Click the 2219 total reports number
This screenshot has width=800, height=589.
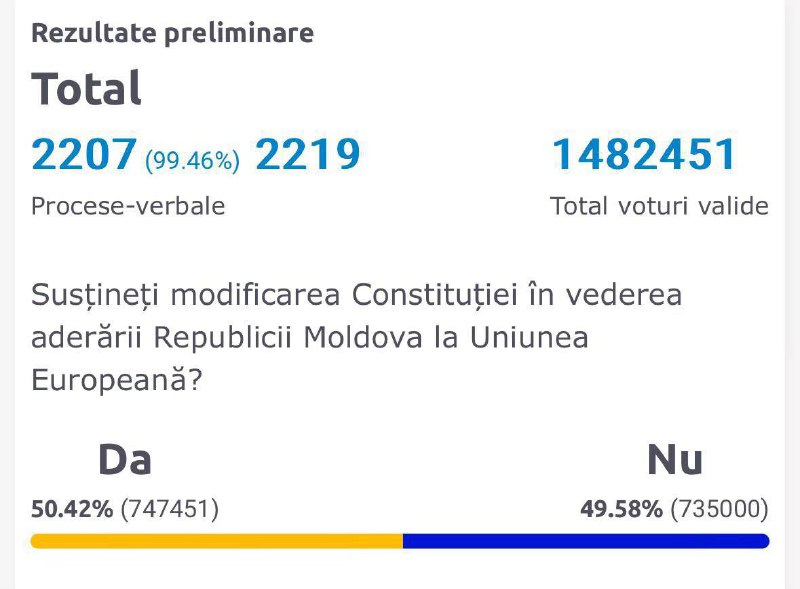coord(308,154)
